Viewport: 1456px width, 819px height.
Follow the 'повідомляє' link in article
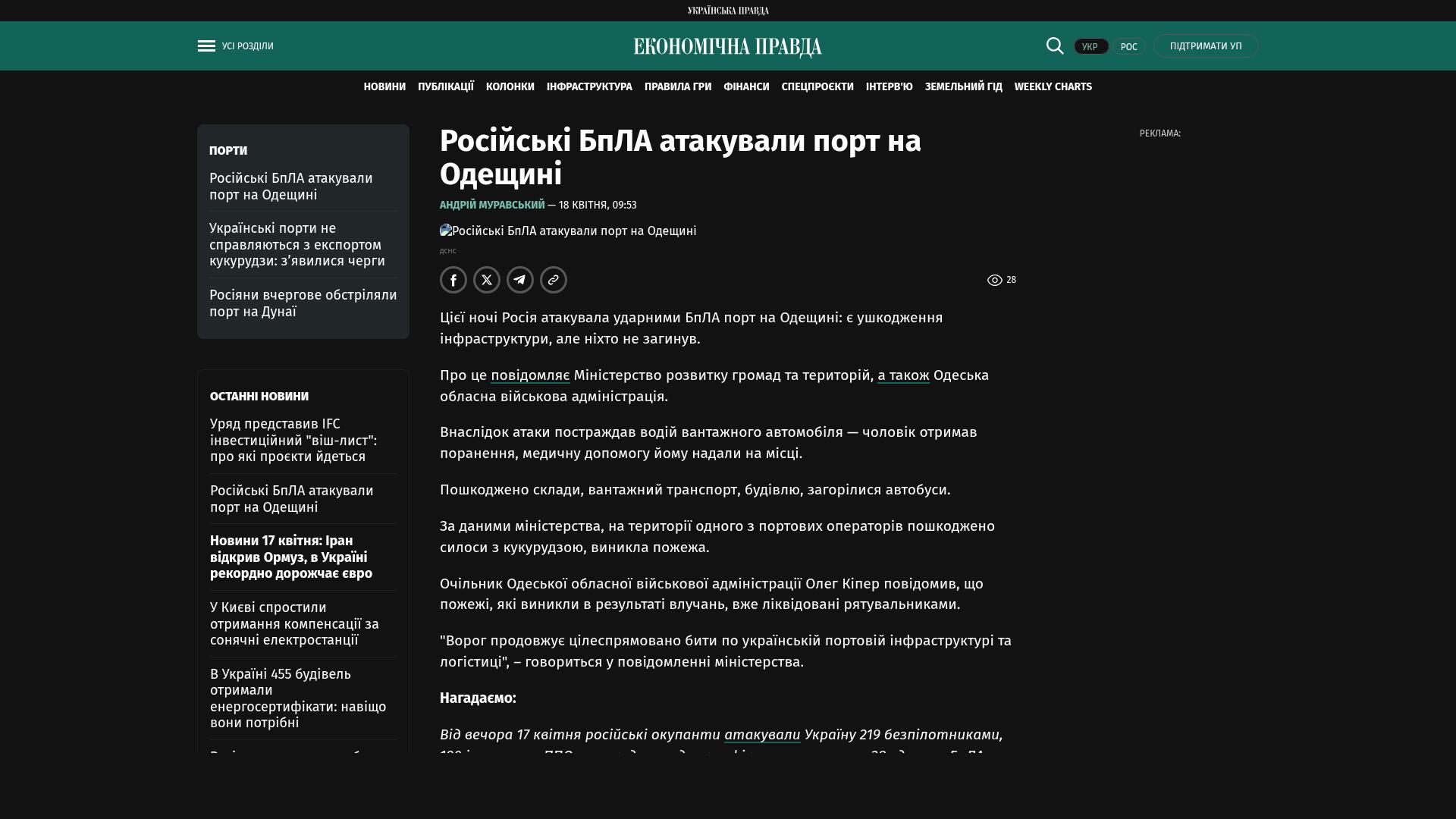[x=530, y=375]
